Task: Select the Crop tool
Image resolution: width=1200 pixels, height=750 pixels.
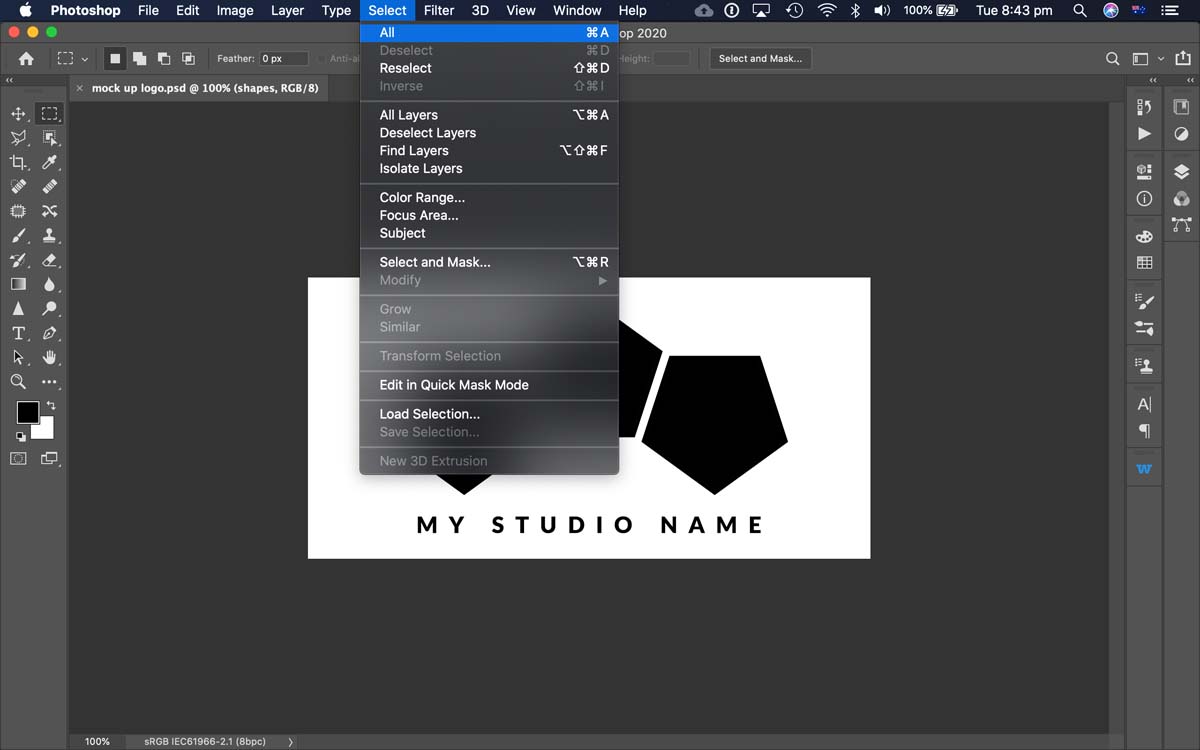Action: pos(18,162)
